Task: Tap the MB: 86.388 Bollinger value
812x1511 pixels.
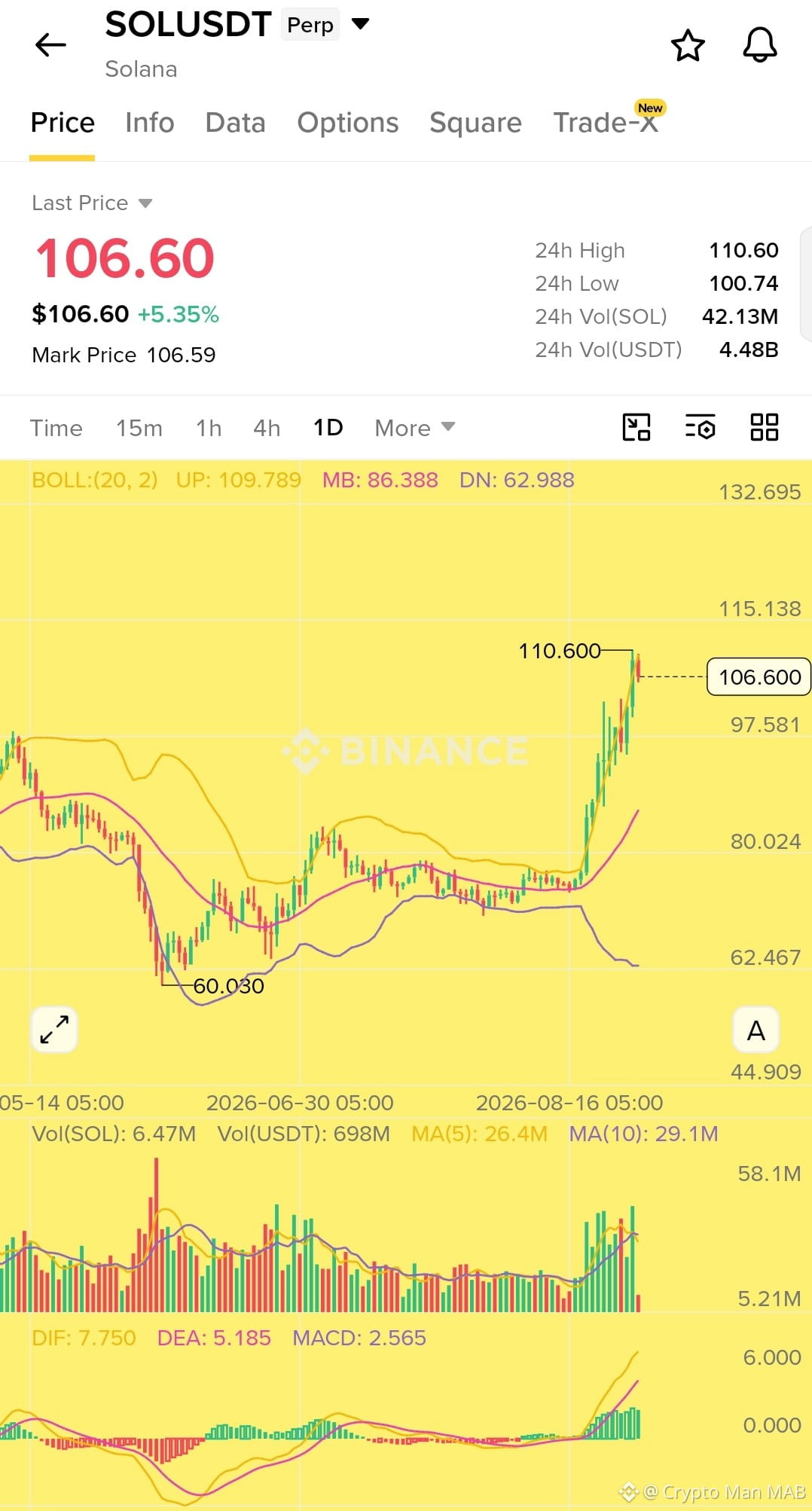Action: (x=380, y=480)
